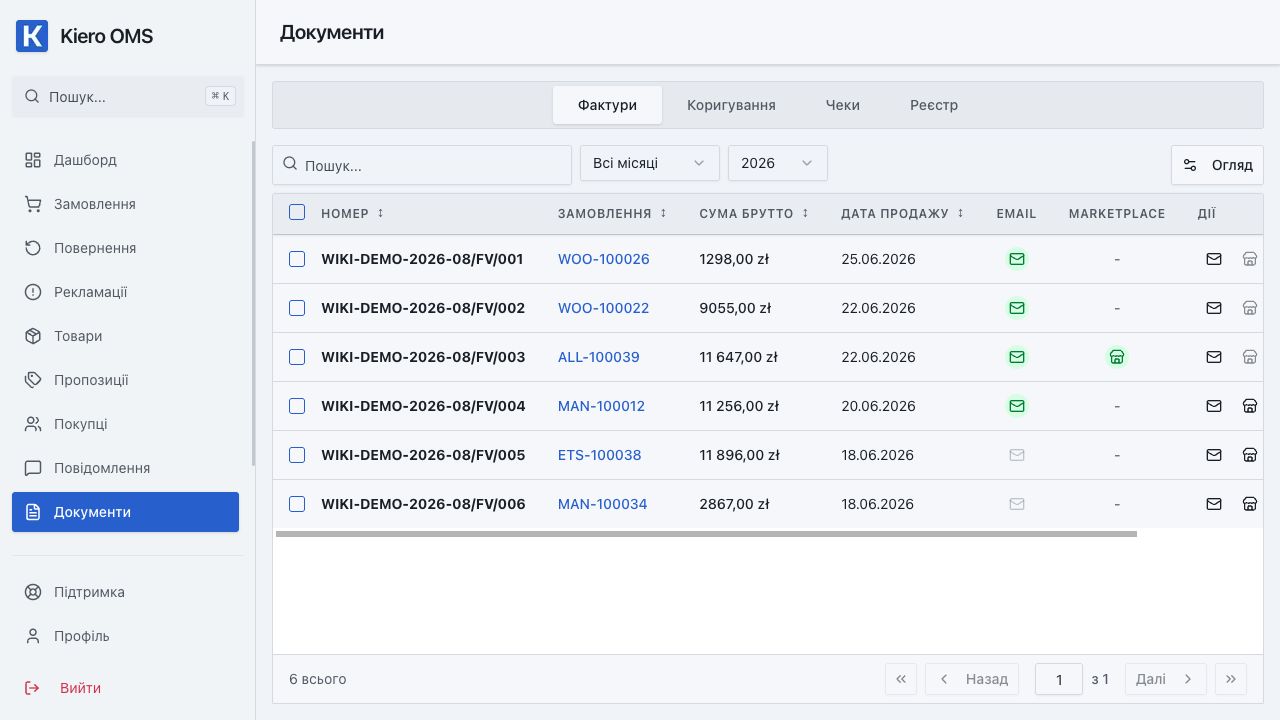Send email for invoice FV/006 in actions column
Screen dimensions: 1280x720
pyautogui.click(x=1214, y=504)
